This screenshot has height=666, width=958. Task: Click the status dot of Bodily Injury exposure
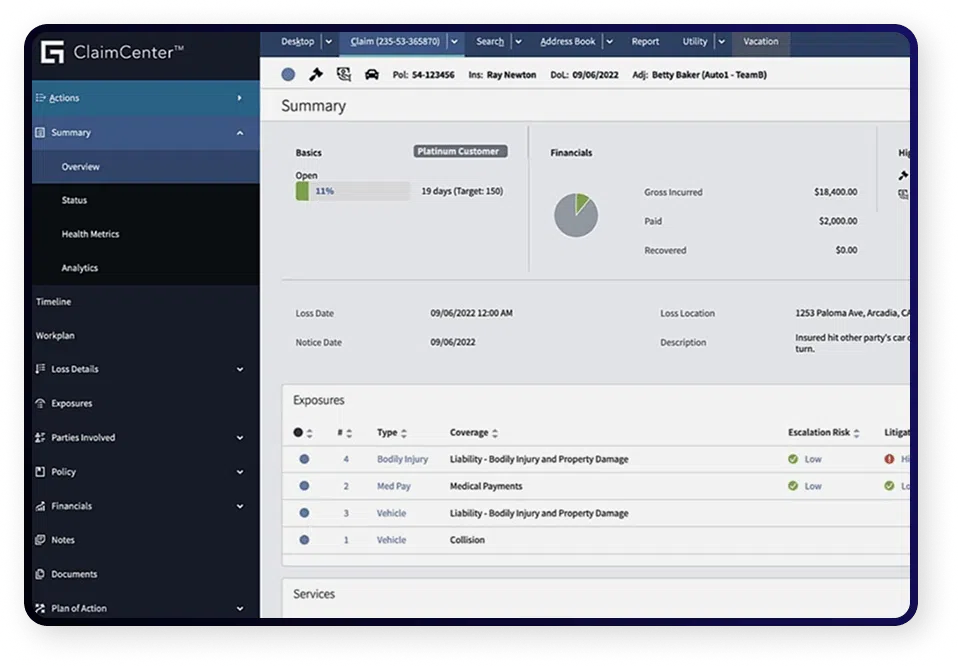tap(304, 459)
